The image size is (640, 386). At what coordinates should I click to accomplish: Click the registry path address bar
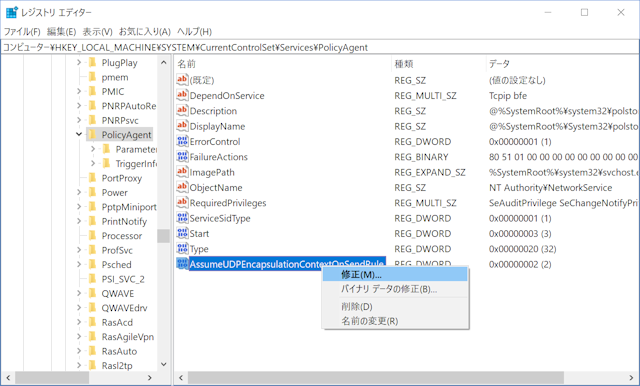point(320,47)
